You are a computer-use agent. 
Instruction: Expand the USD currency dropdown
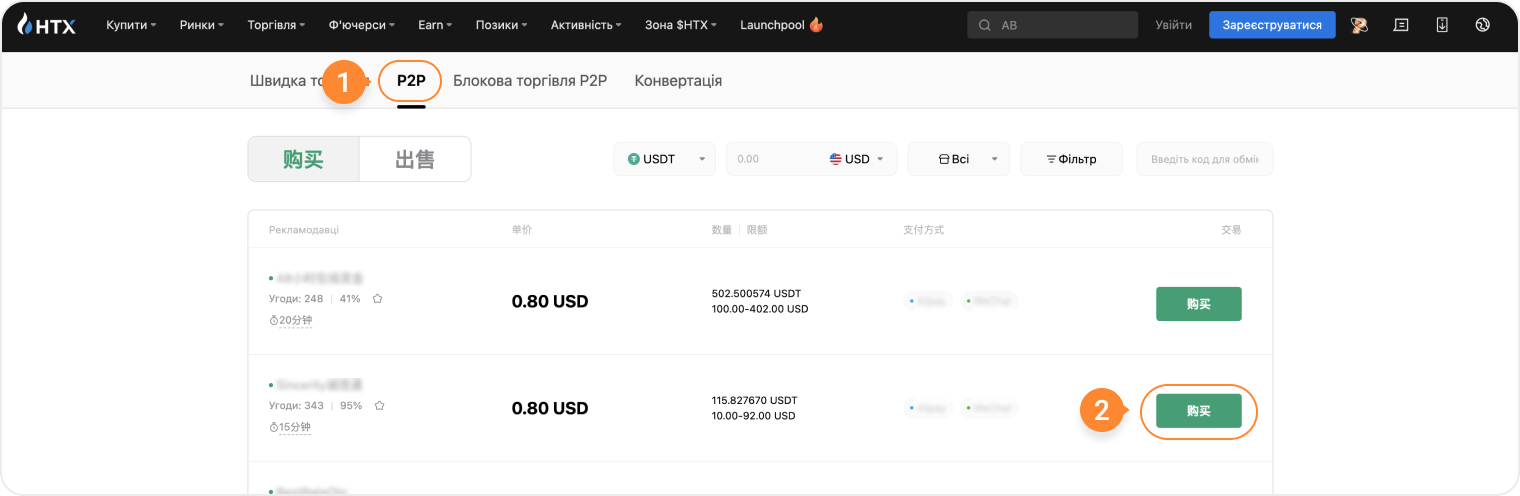point(857,159)
